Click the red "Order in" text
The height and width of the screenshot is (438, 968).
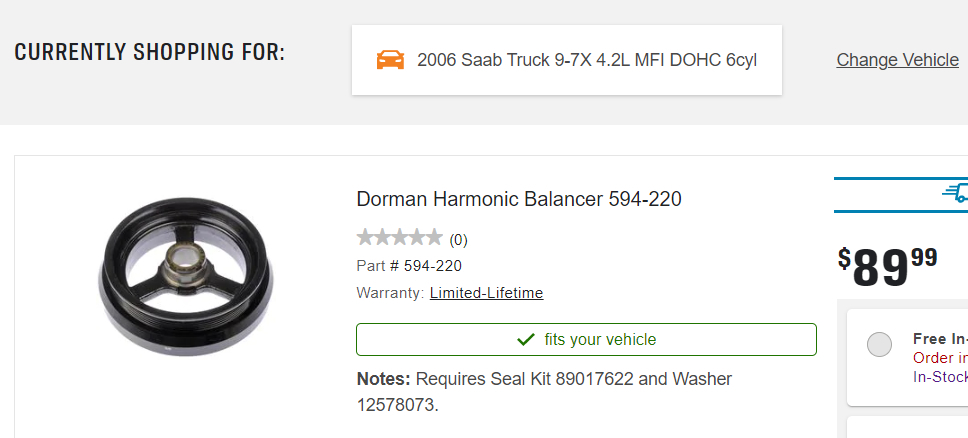pyautogui.click(x=940, y=358)
